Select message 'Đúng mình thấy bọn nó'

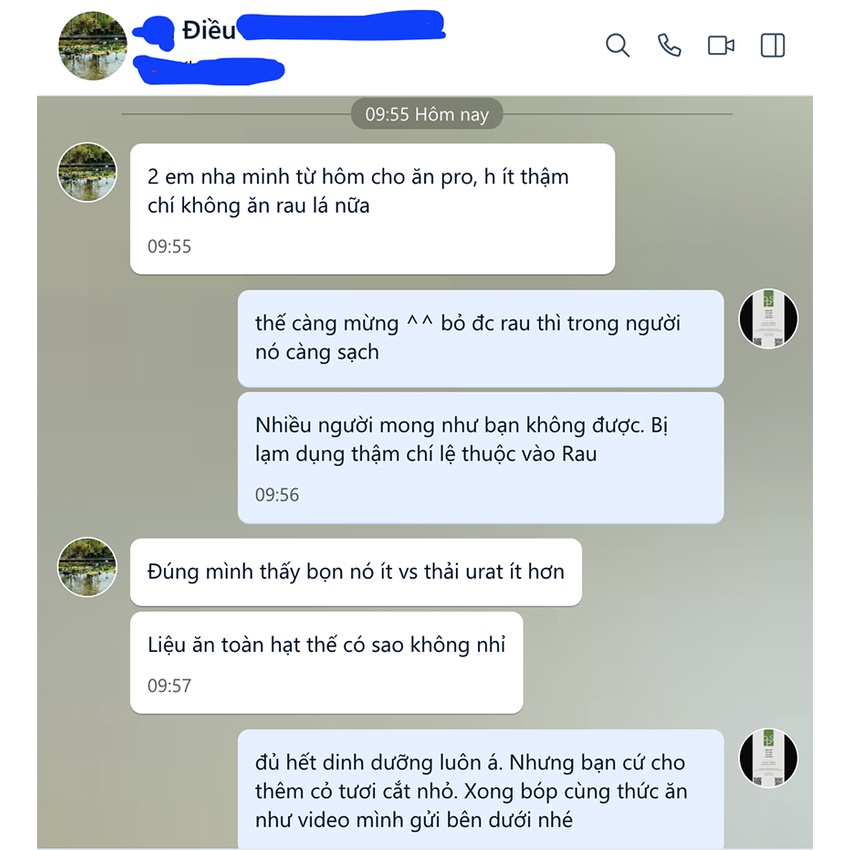pyautogui.click(x=356, y=572)
